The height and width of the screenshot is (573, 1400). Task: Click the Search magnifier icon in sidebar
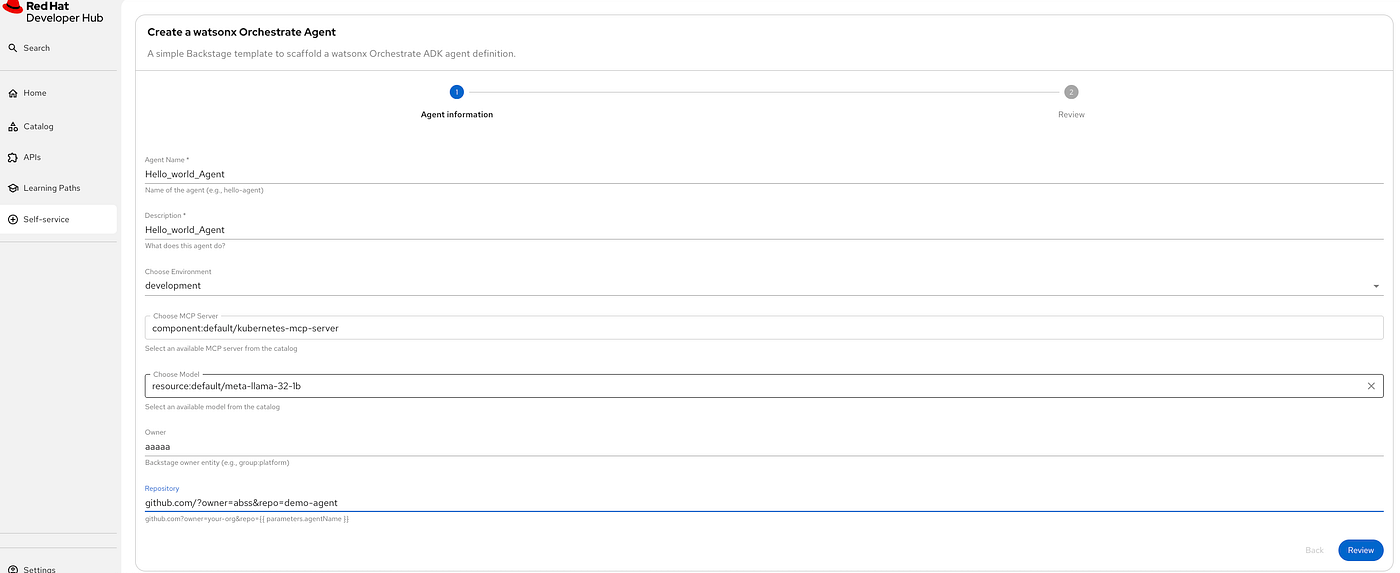point(13,48)
